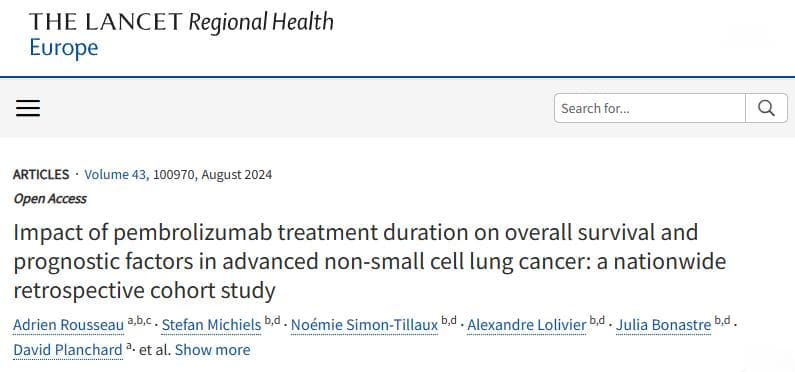Click affiliation superscript b,d after Michiels
The width and height of the screenshot is (795, 372).
[272, 321]
